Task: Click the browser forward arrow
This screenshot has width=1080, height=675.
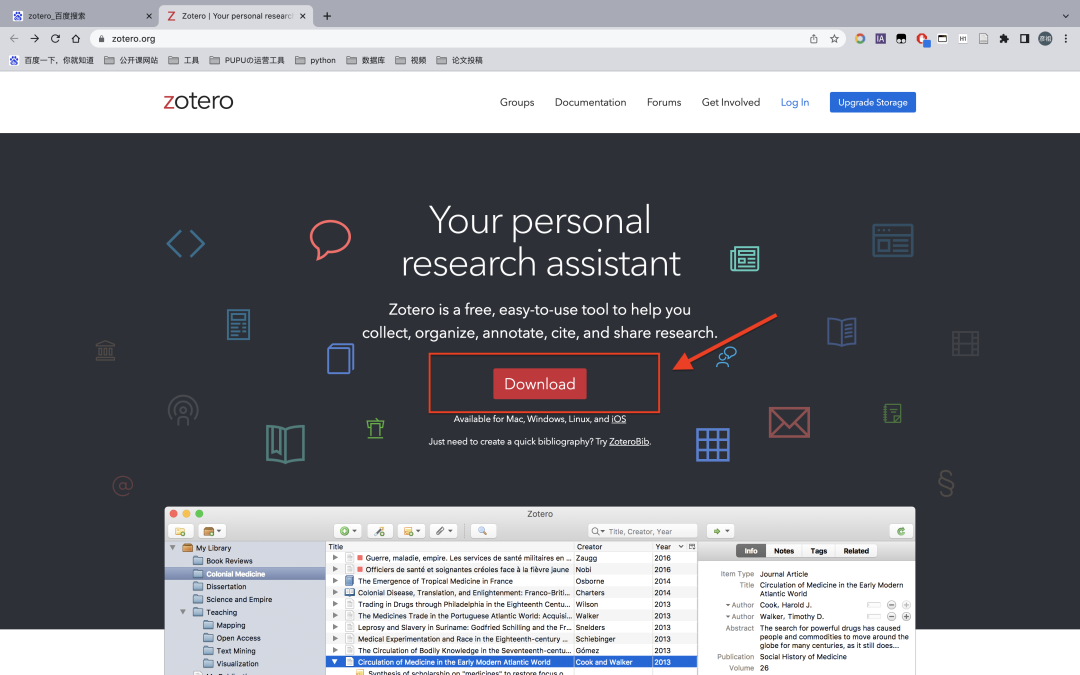Action: [34, 39]
